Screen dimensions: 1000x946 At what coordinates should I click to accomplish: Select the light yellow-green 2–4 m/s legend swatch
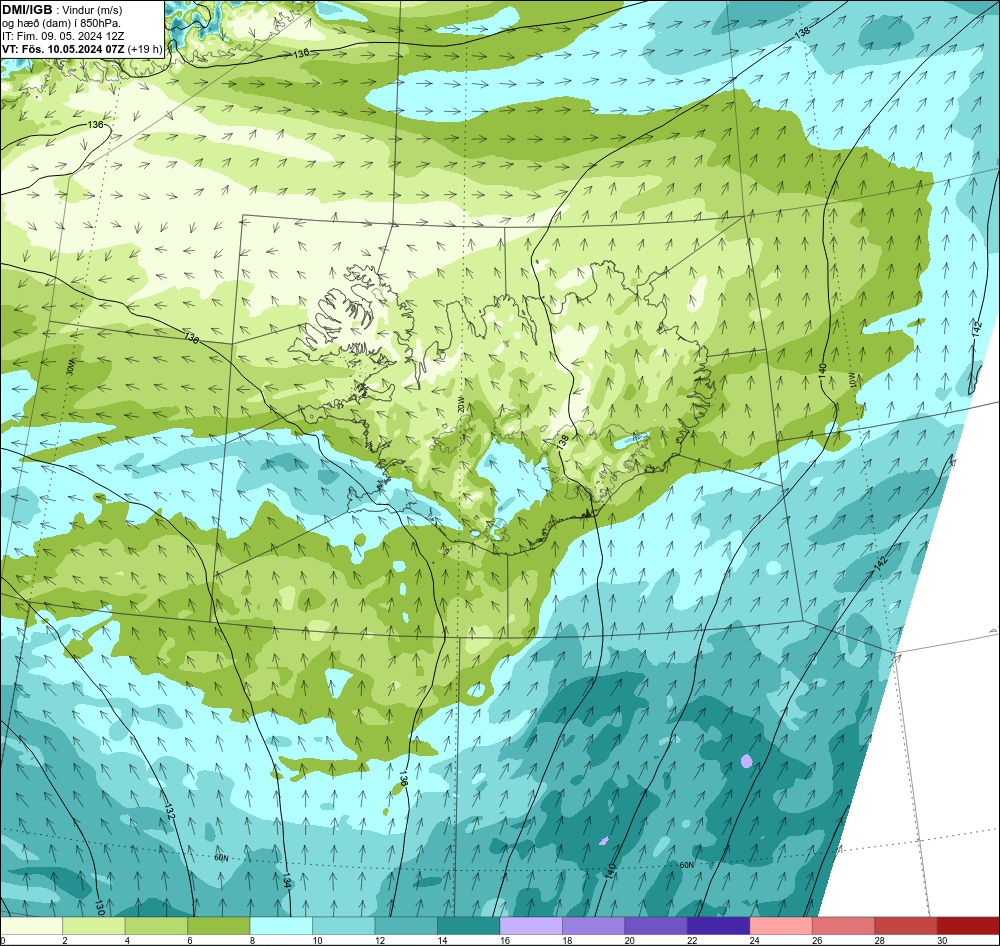tap(94, 926)
